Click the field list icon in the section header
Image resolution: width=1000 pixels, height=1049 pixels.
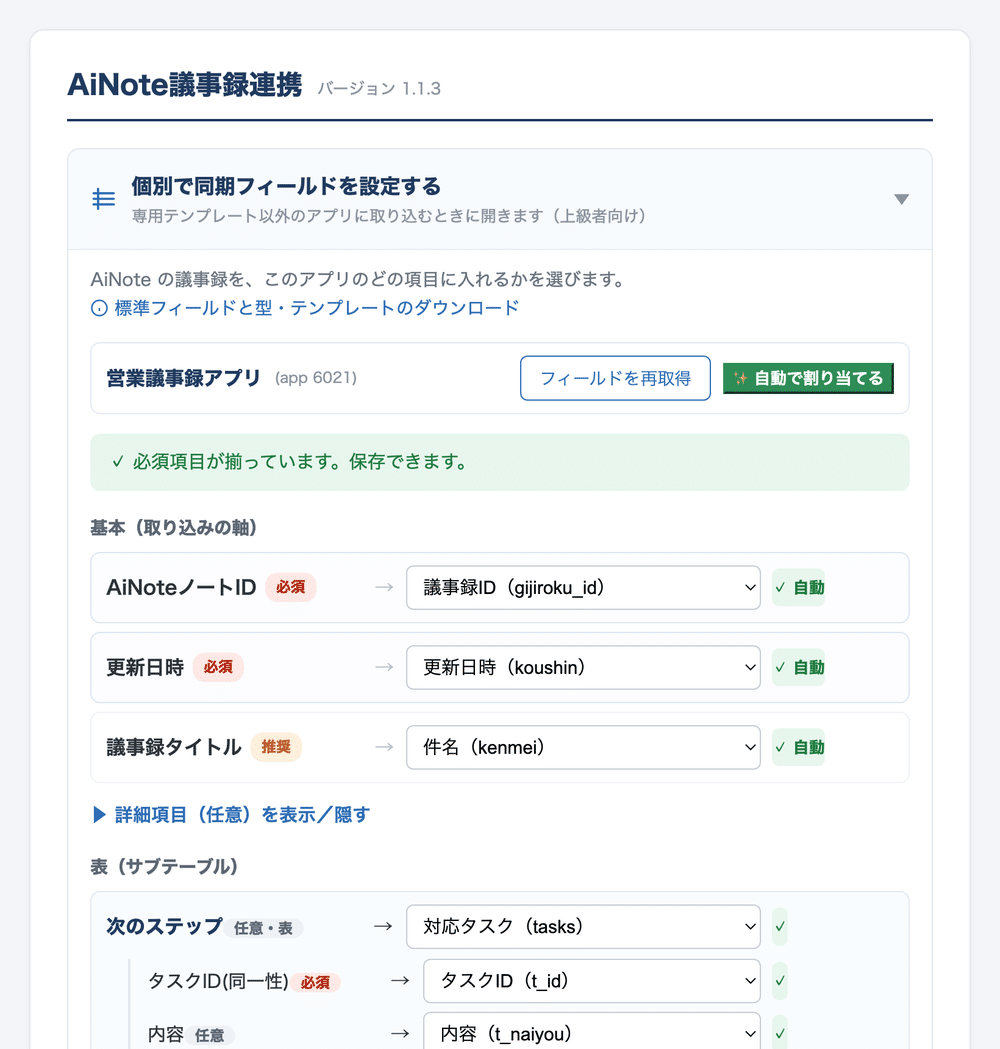coord(103,199)
